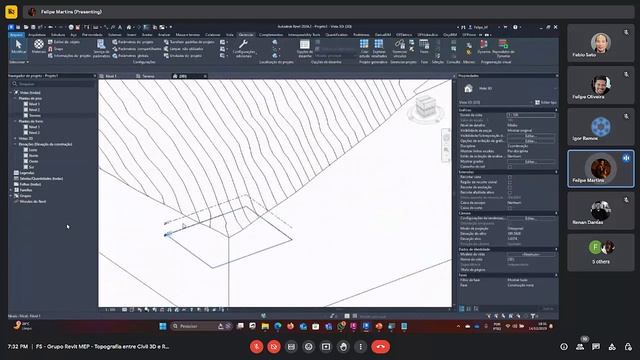
Task: Open the Gerenciar ribbon tab
Action: point(246,35)
